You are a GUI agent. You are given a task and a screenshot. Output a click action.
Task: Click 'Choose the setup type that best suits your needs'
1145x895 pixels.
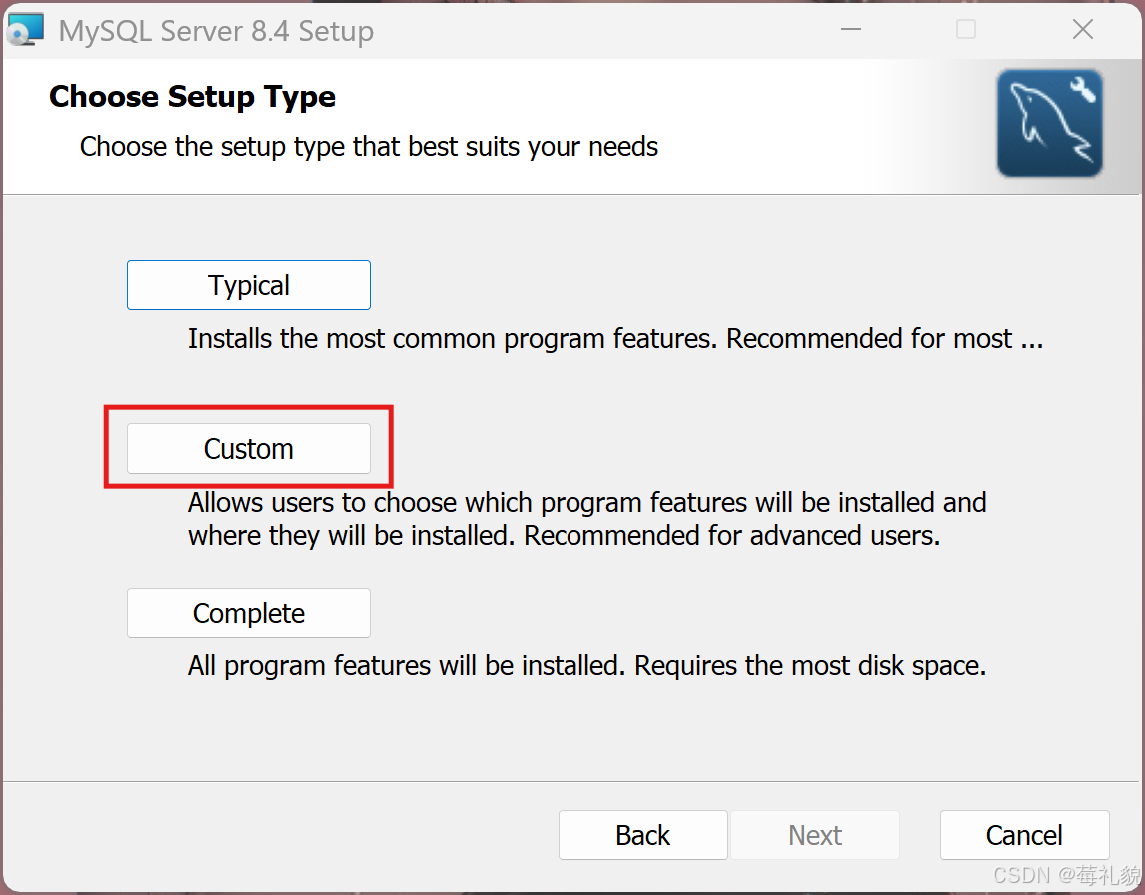(369, 147)
